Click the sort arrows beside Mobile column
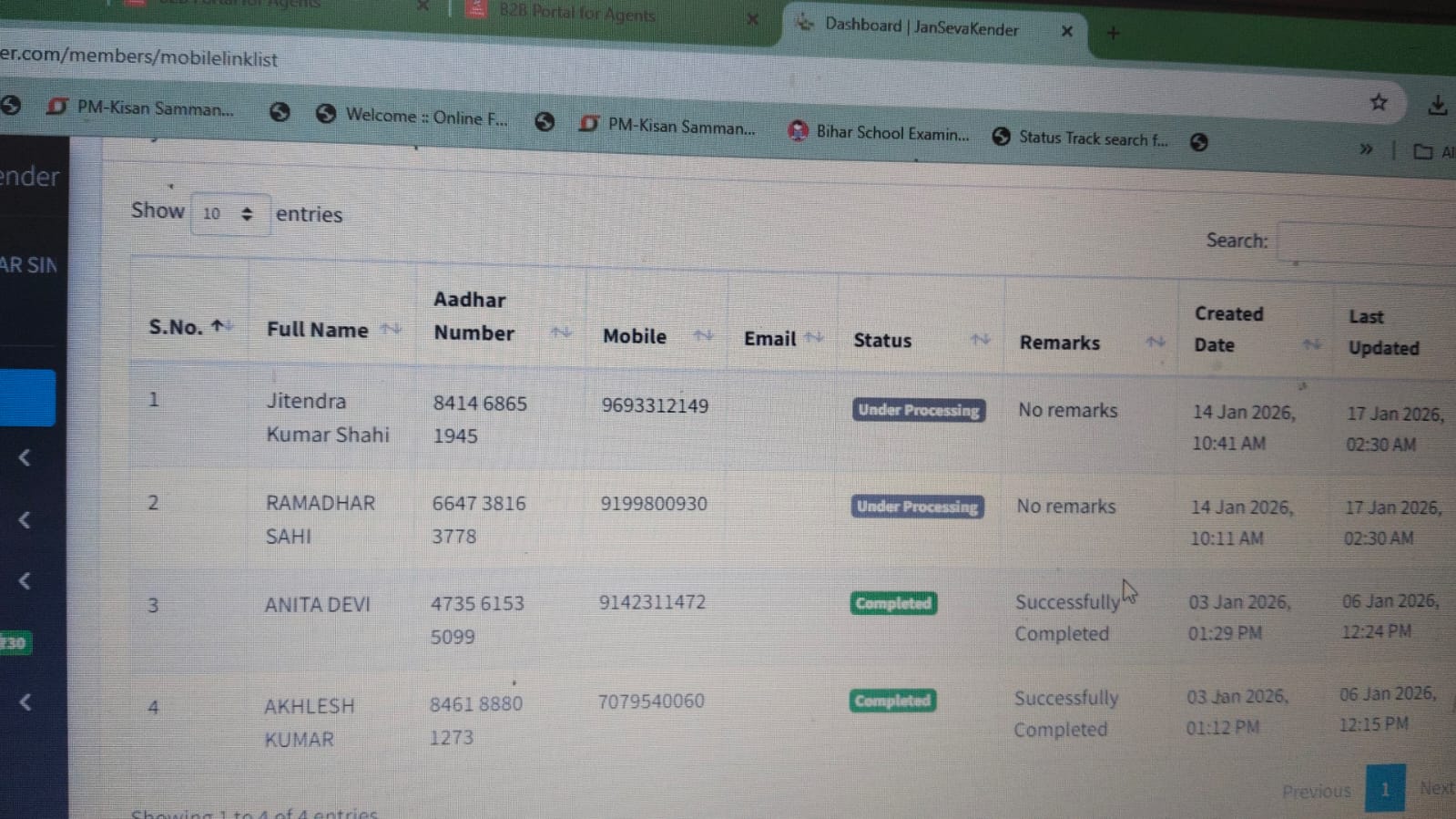Image resolution: width=1456 pixels, height=819 pixels. pos(703,335)
